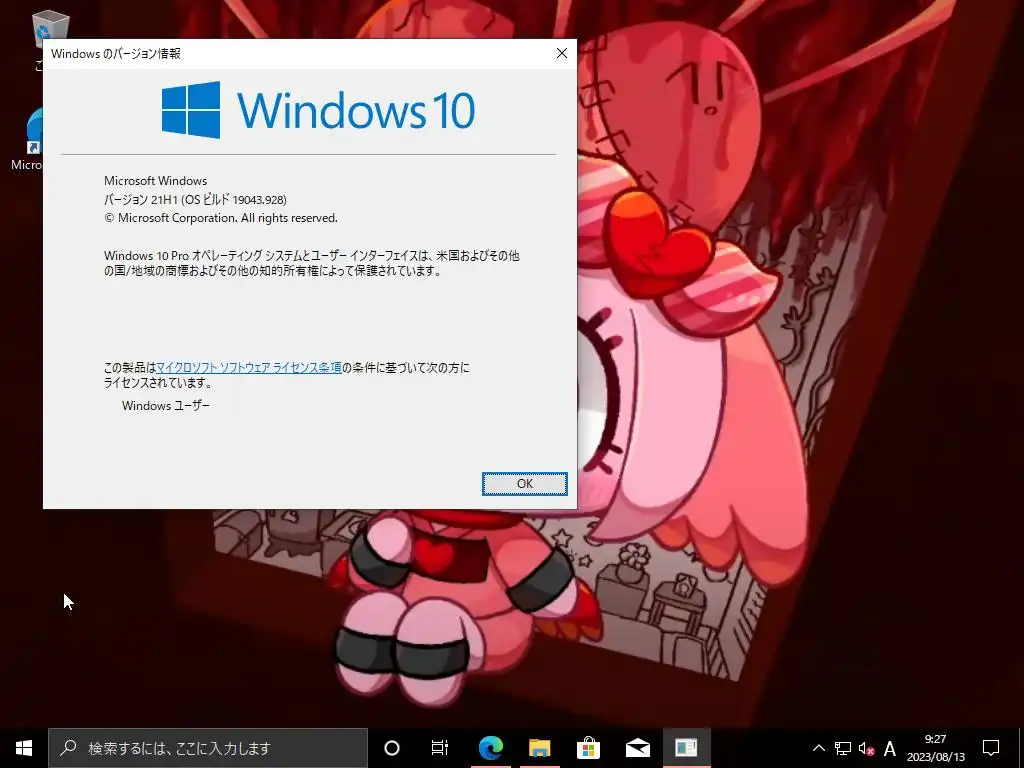Open Cortana from the taskbar circle icon
The image size is (1024, 768).
click(392, 748)
